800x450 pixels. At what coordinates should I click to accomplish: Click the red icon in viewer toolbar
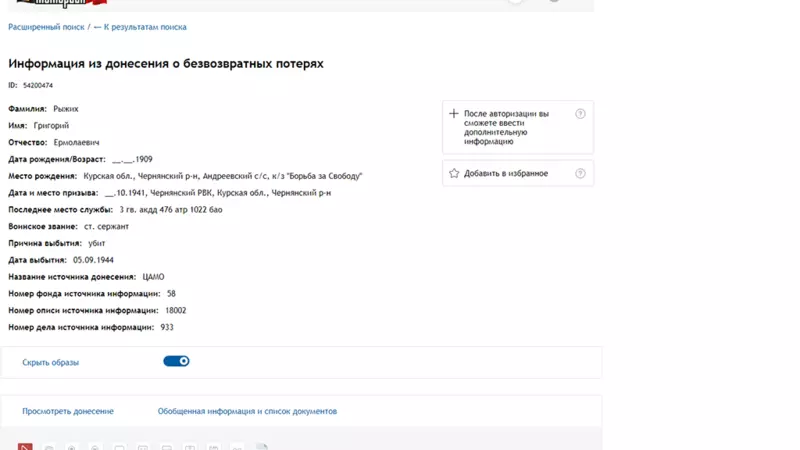pos(25,447)
